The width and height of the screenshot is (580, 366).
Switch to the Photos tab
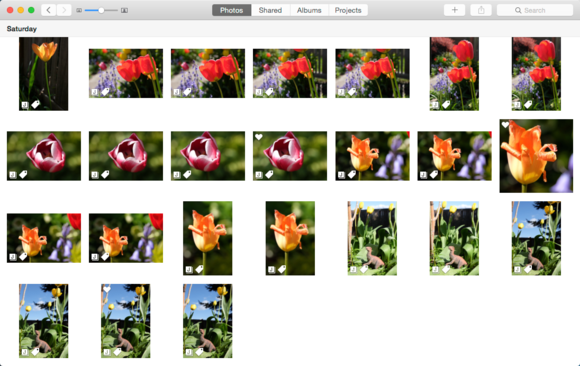(x=232, y=10)
